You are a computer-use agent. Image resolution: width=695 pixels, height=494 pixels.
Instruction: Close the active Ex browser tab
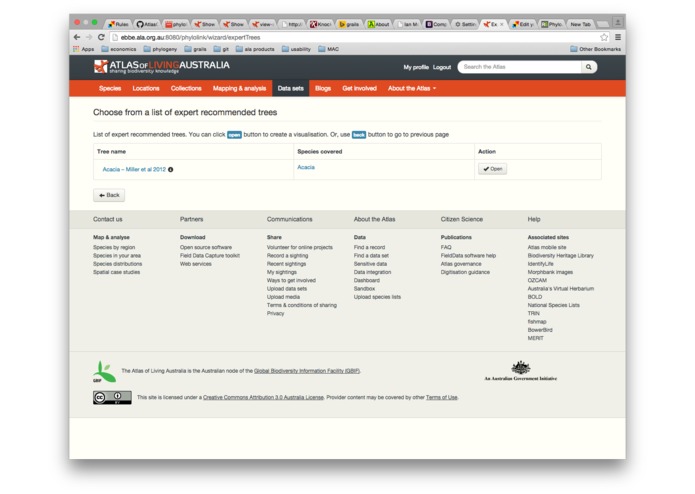point(502,24)
